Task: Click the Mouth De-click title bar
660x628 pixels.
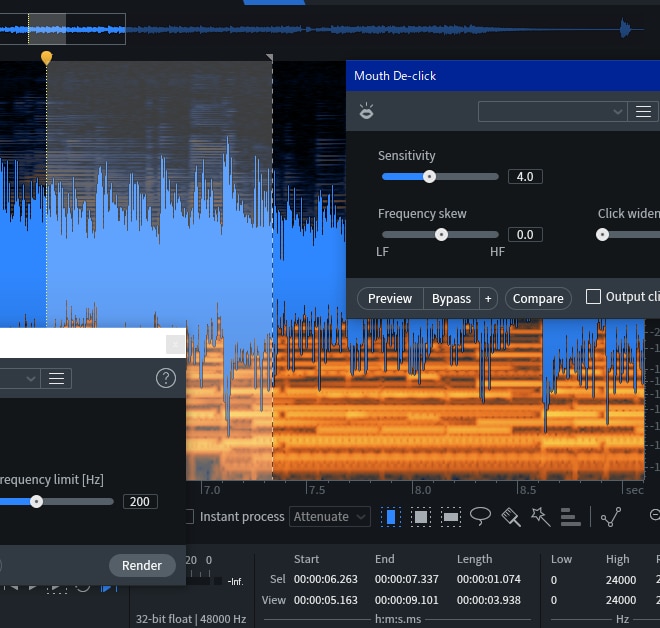Action: pyautogui.click(x=503, y=76)
